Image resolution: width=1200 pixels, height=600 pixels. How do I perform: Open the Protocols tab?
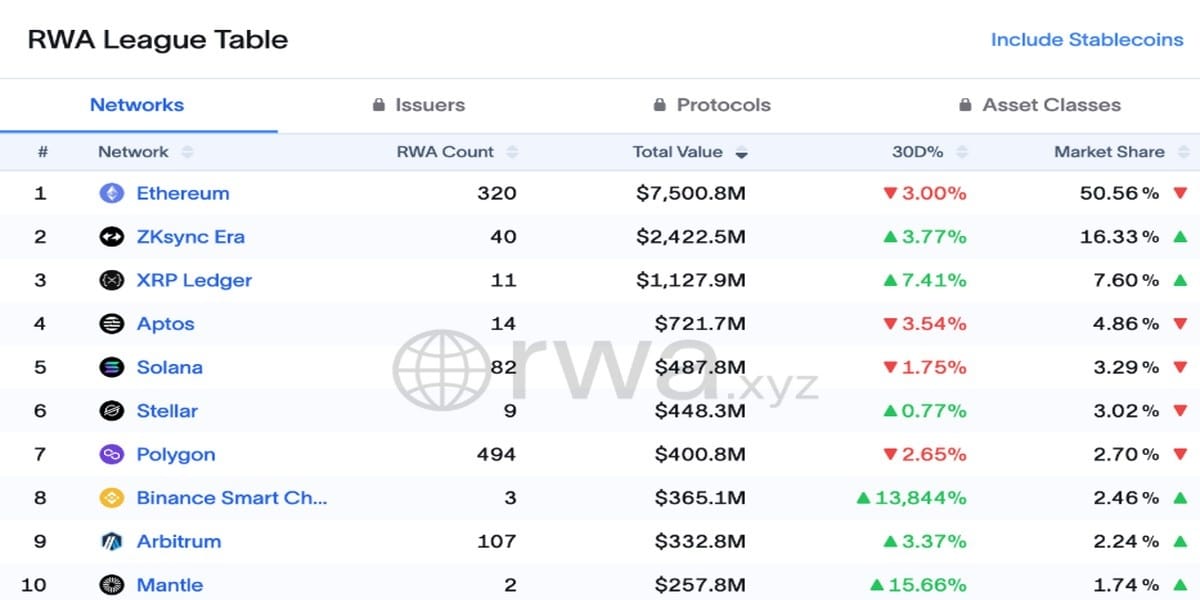coord(712,104)
